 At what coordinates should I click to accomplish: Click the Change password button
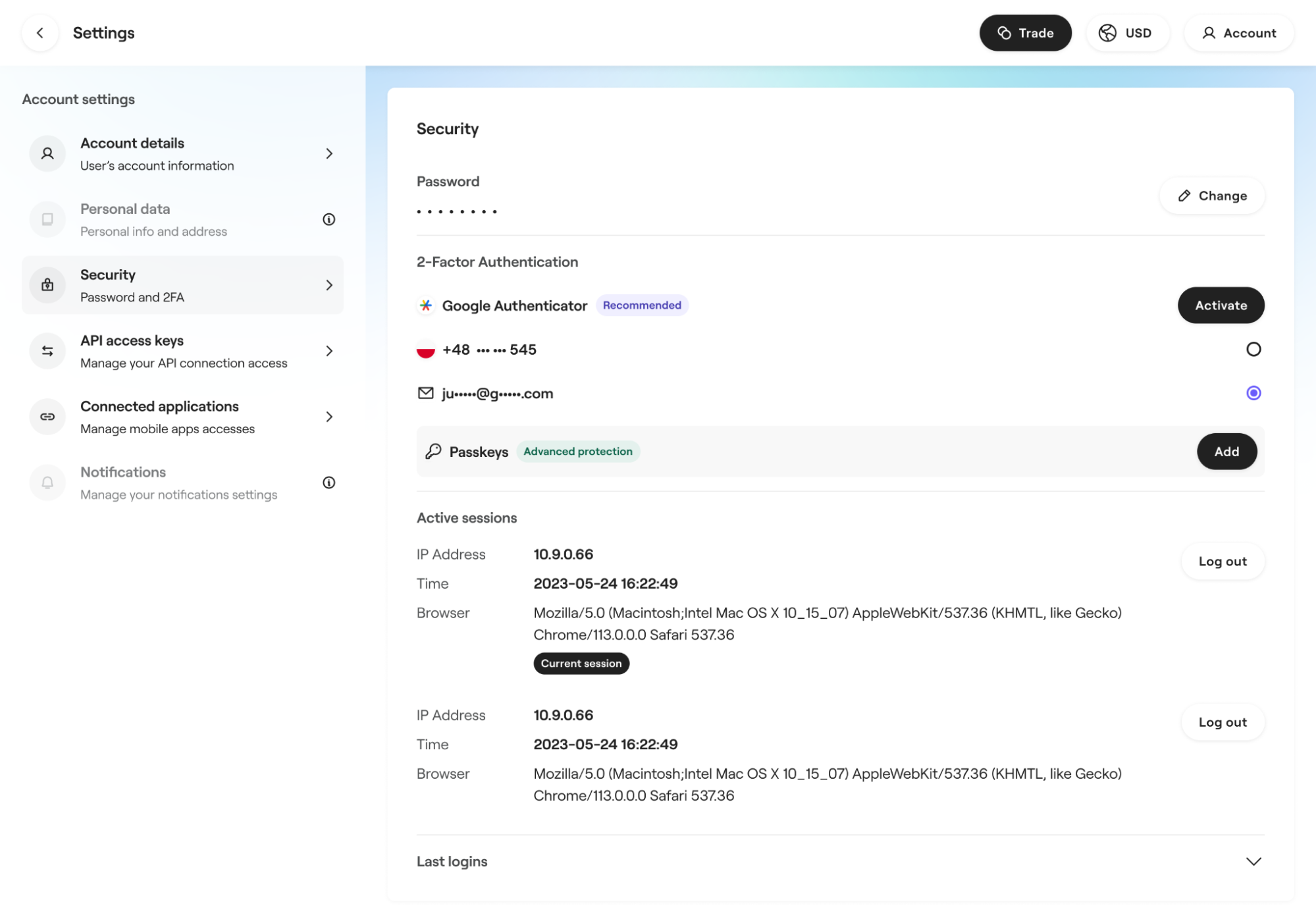pos(1212,196)
